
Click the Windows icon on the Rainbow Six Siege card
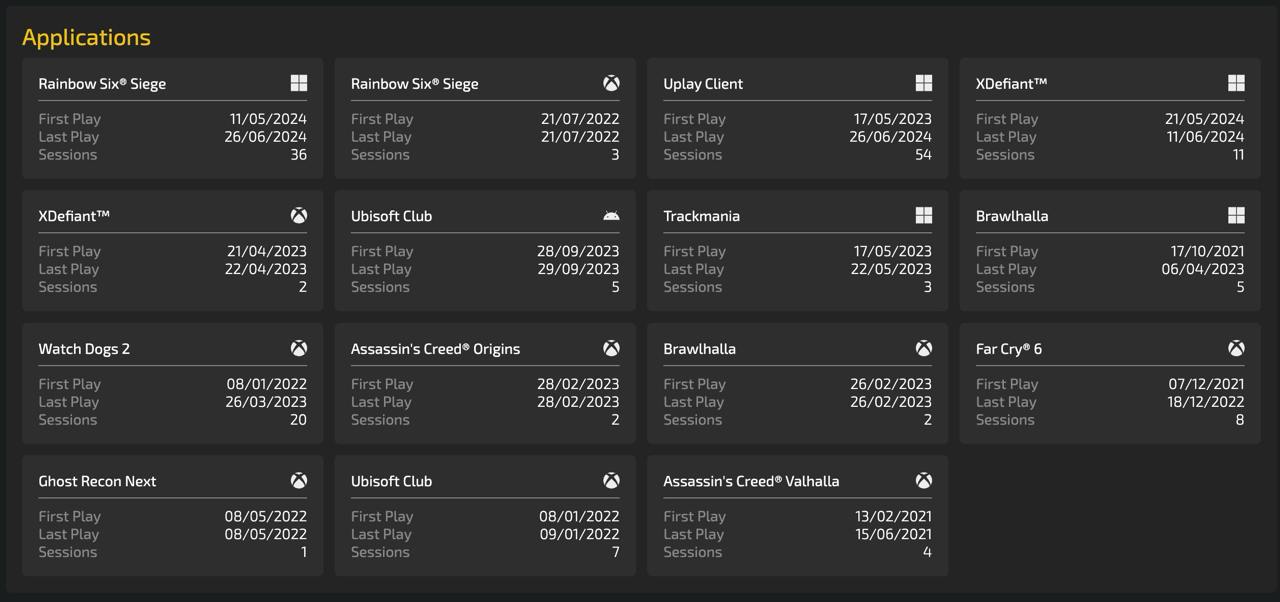[298, 83]
